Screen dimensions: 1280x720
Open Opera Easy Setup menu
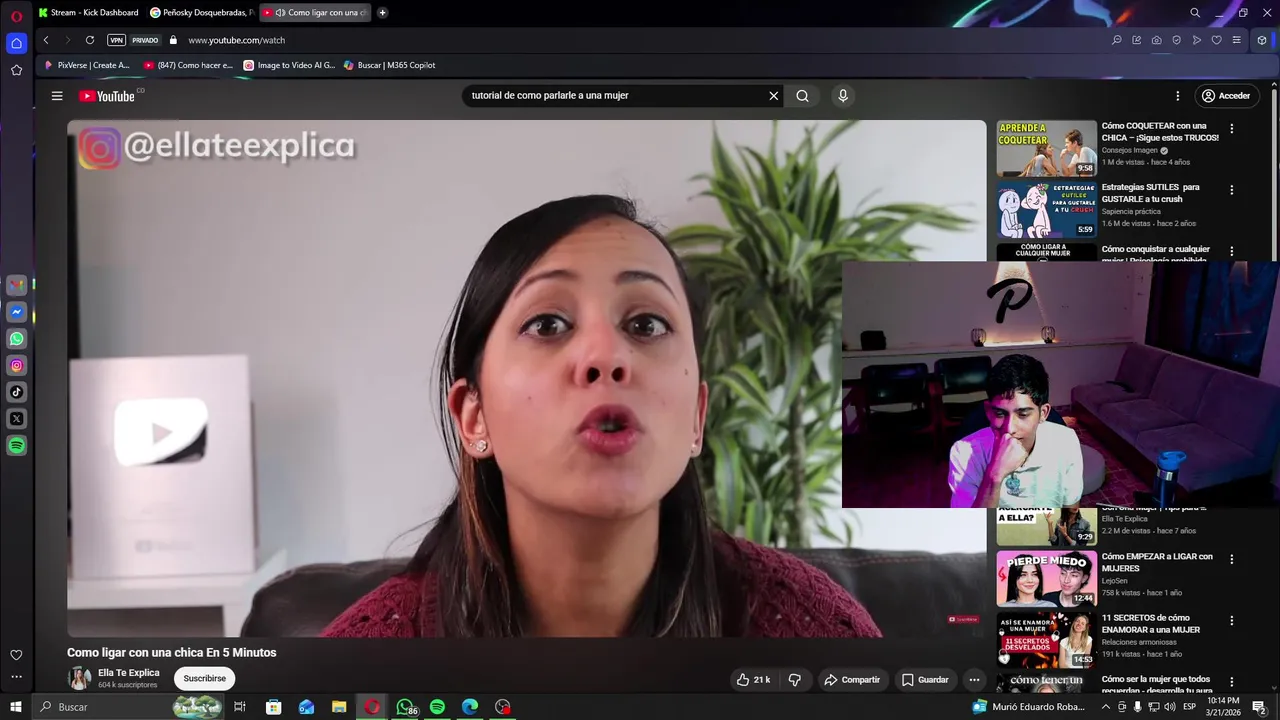tap(1237, 40)
